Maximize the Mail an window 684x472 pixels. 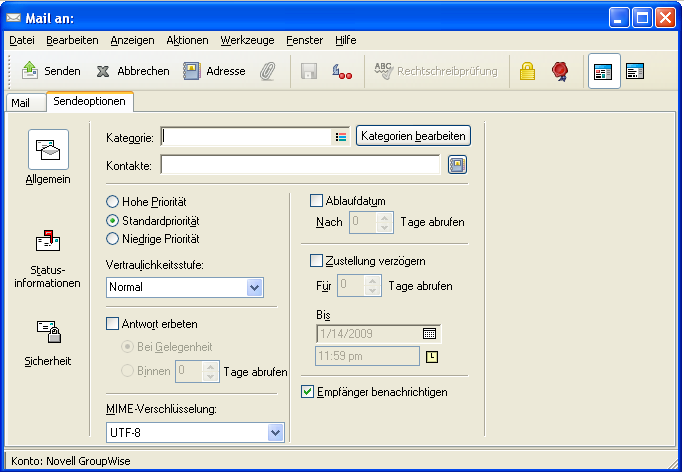click(x=642, y=18)
